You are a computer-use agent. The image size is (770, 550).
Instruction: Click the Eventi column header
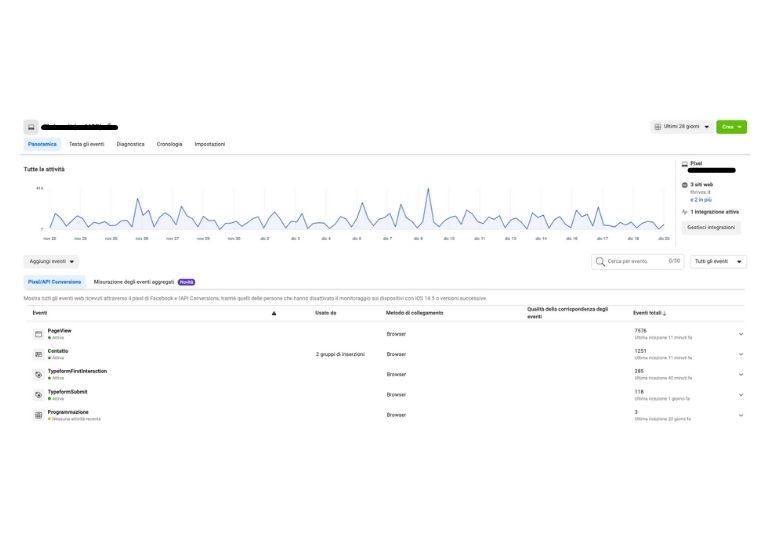[x=40, y=313]
